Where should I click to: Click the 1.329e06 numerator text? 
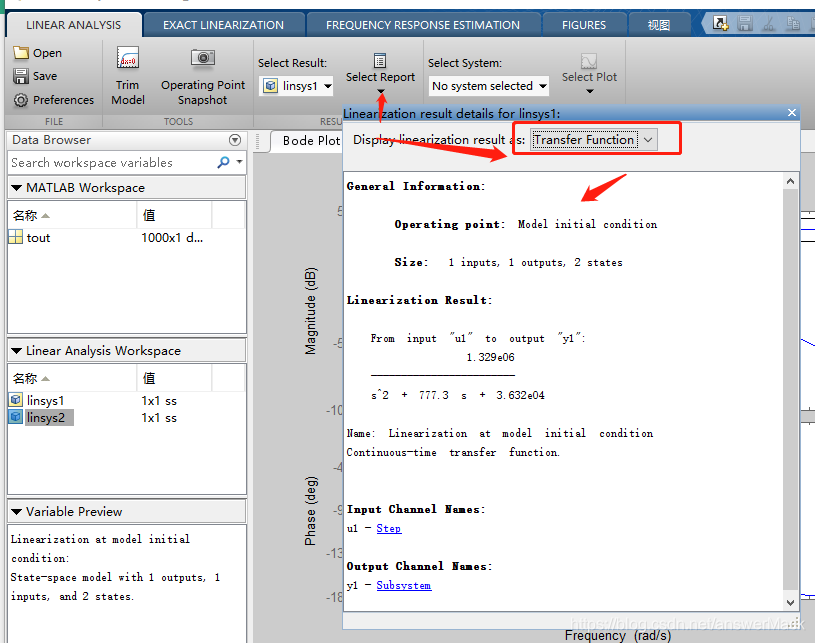[x=490, y=357]
